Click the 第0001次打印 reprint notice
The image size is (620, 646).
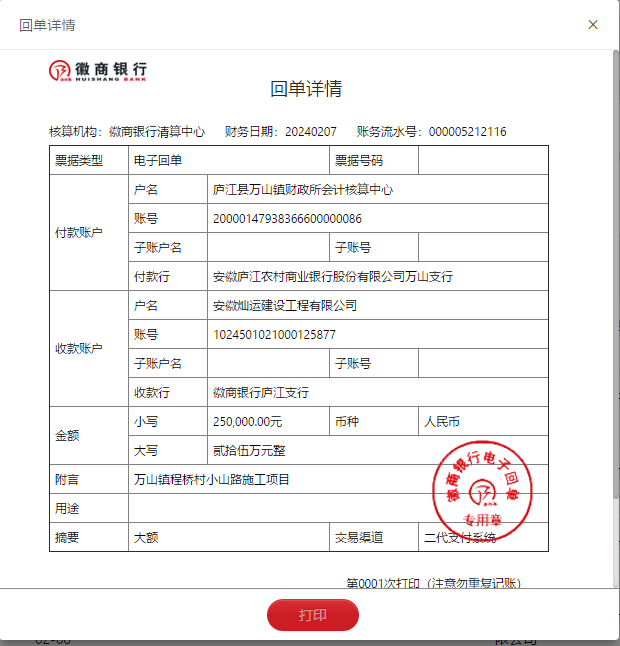[x=432, y=582]
